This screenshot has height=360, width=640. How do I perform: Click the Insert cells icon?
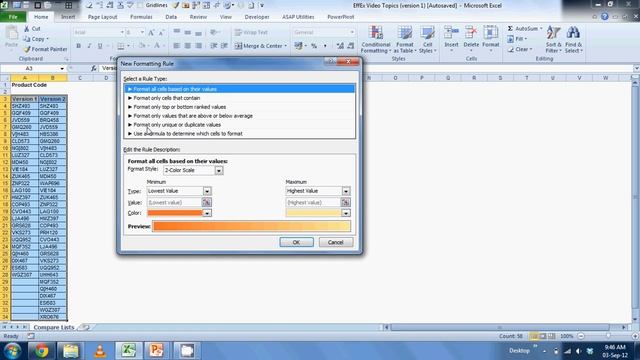[451, 33]
